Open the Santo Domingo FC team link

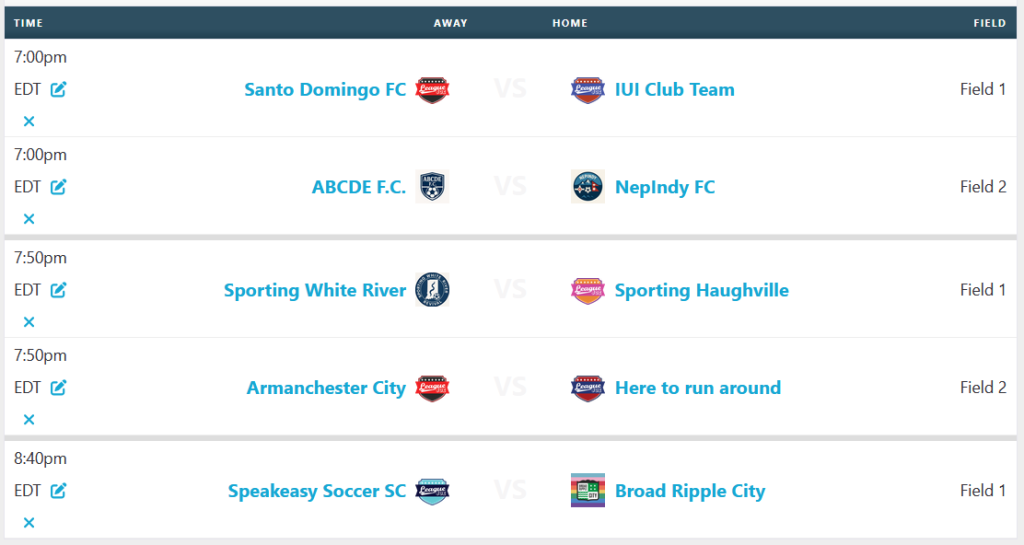click(x=325, y=89)
